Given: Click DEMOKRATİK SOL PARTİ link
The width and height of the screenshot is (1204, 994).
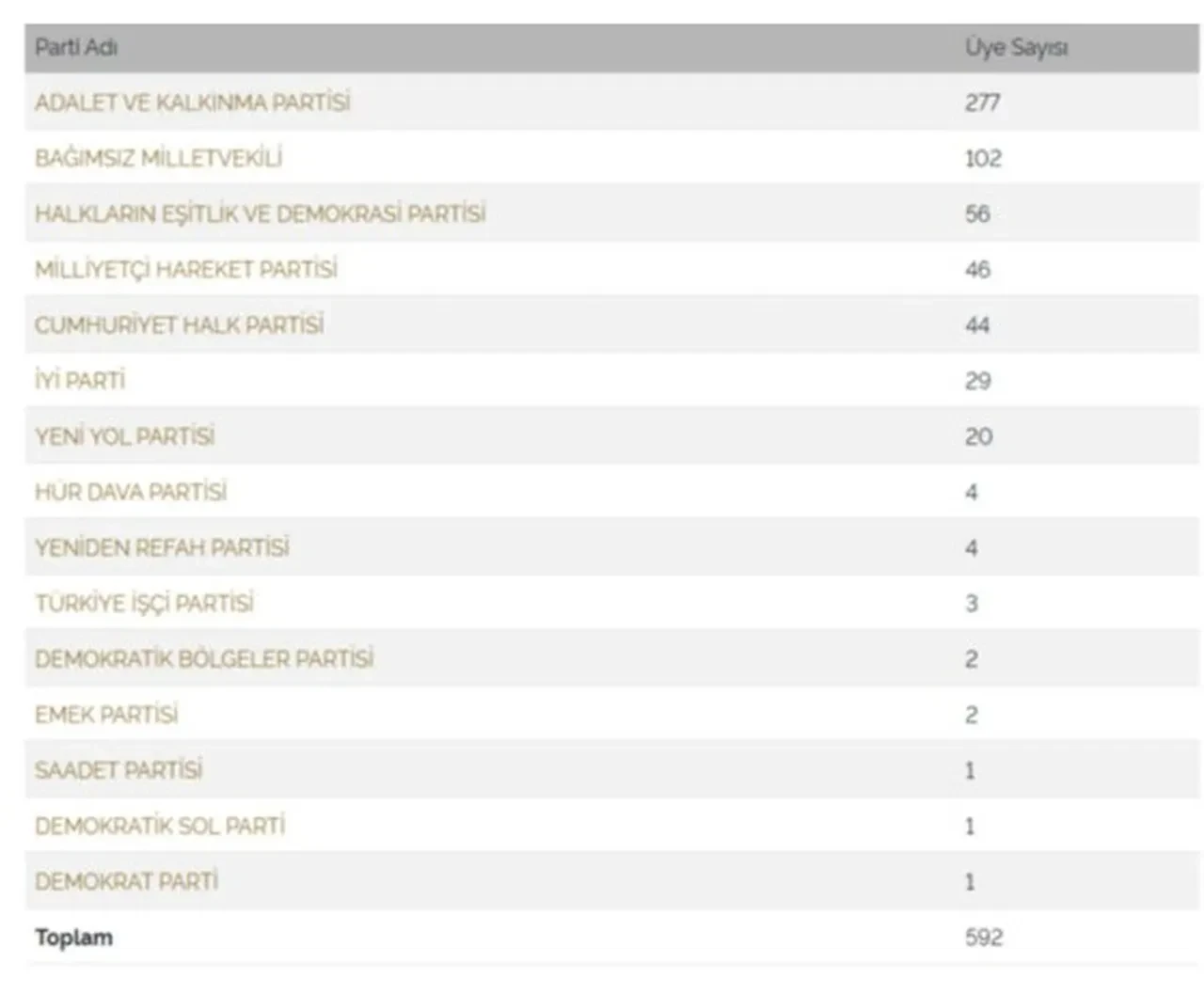Looking at the screenshot, I should click(x=160, y=825).
